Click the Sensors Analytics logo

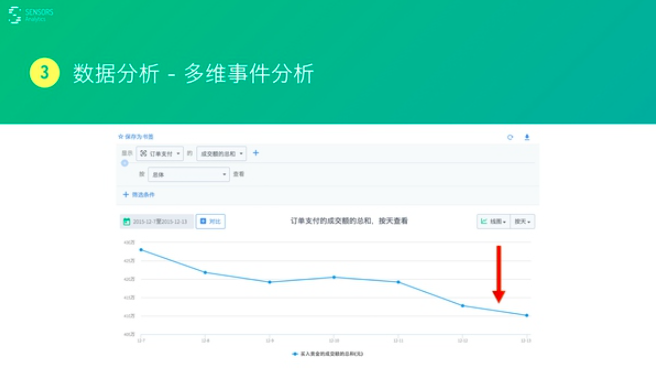pyautogui.click(x=31, y=15)
